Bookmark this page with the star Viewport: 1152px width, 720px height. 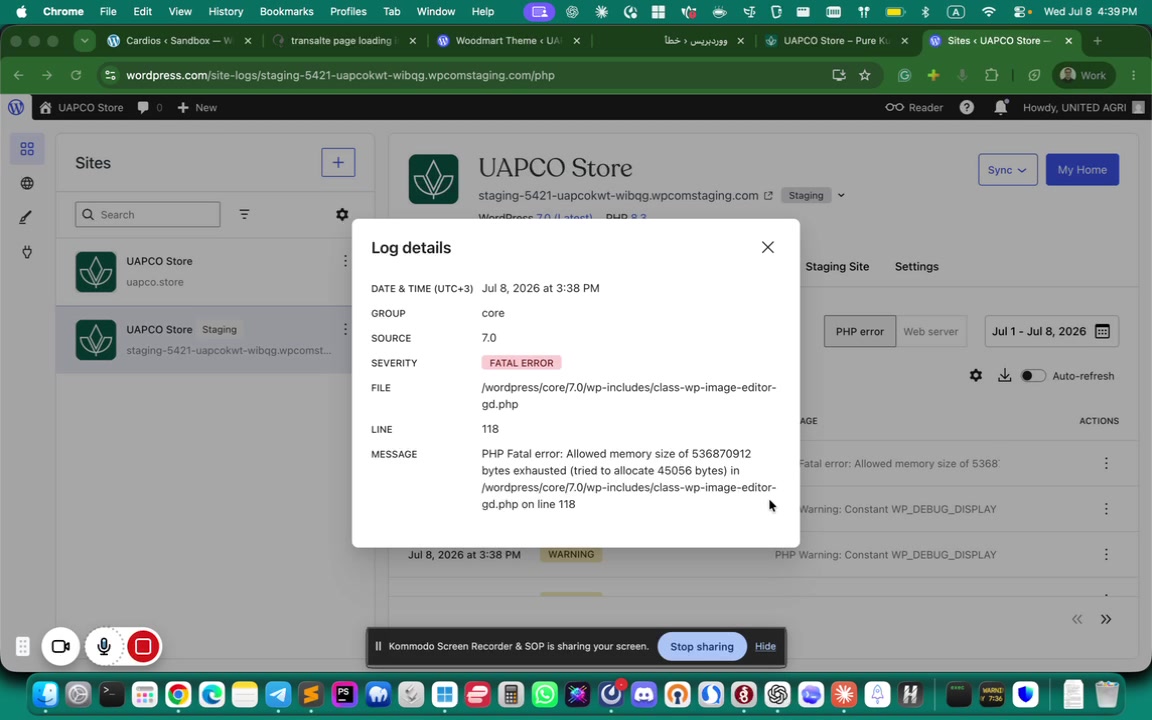pyautogui.click(x=865, y=75)
